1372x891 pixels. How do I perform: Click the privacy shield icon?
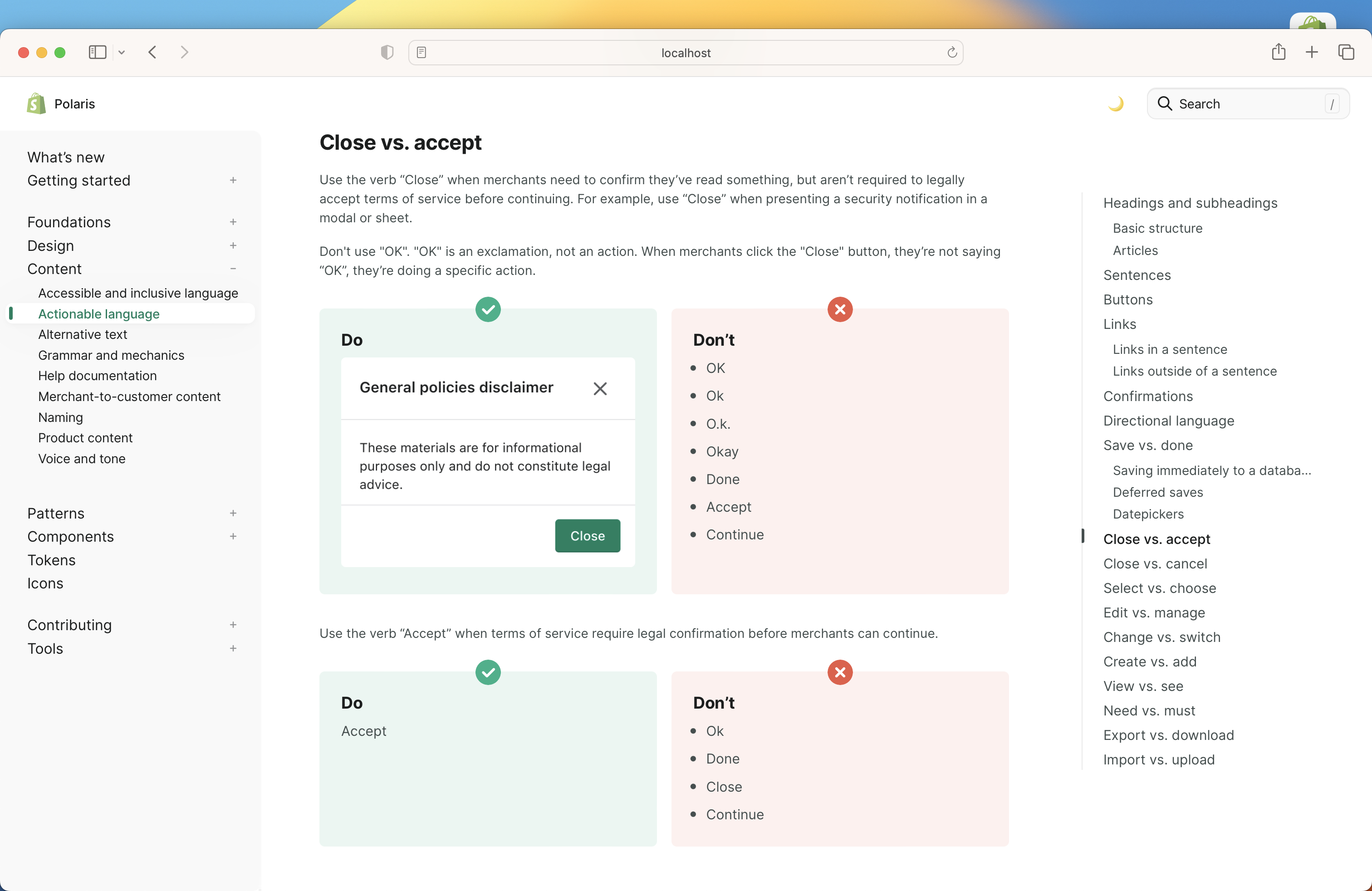[x=387, y=53]
